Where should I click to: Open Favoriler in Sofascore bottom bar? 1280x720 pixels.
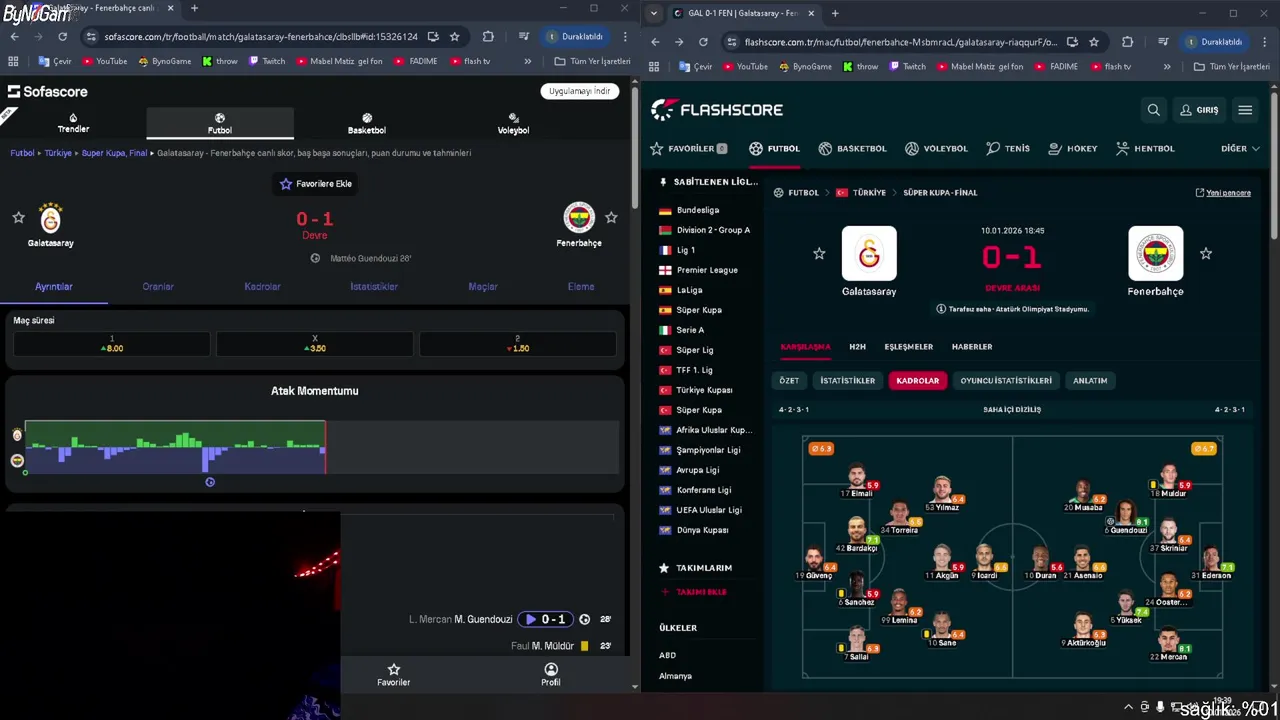click(393, 675)
